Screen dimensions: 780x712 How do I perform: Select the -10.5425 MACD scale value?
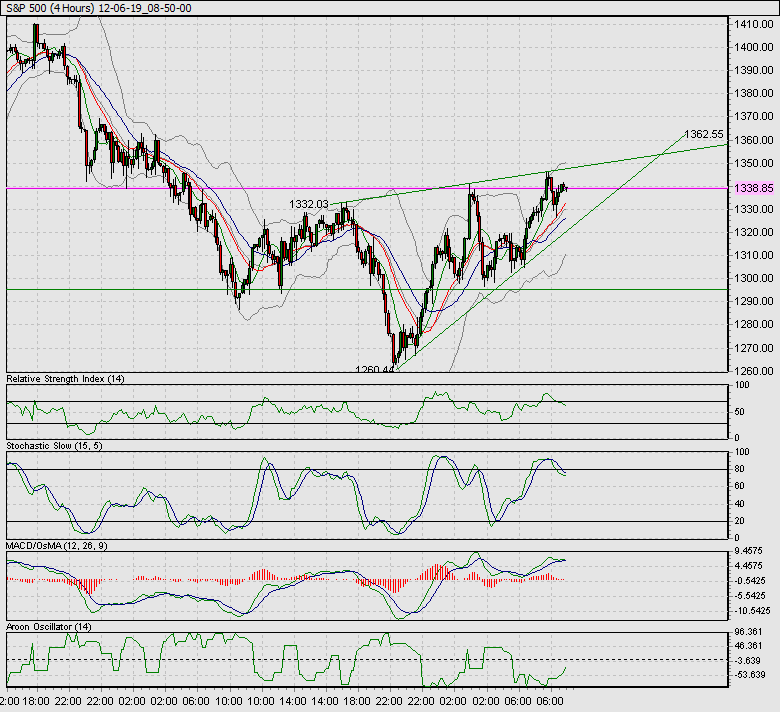coord(752,611)
